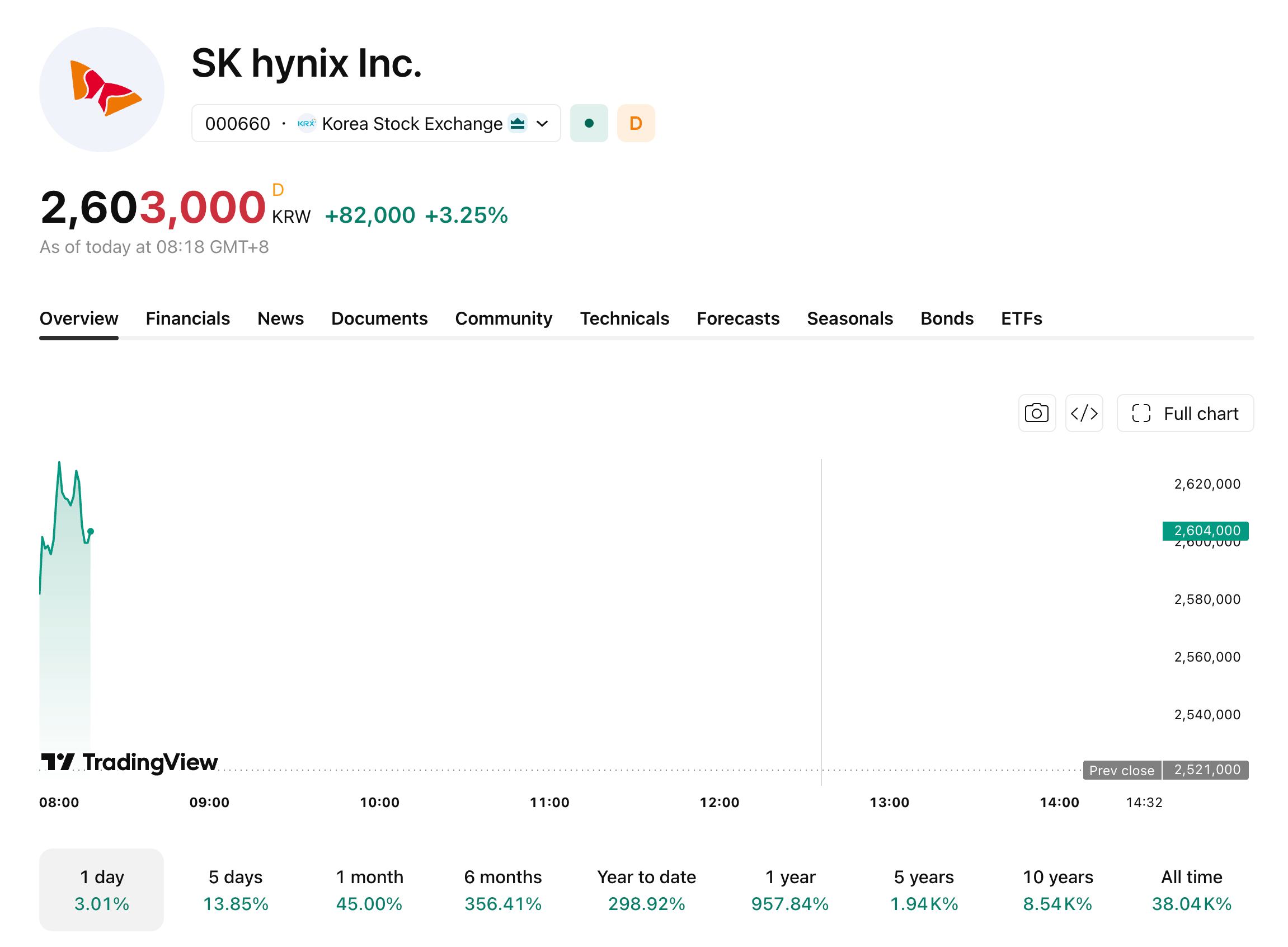Click the 2,560,000 axis label

pos(1207,657)
